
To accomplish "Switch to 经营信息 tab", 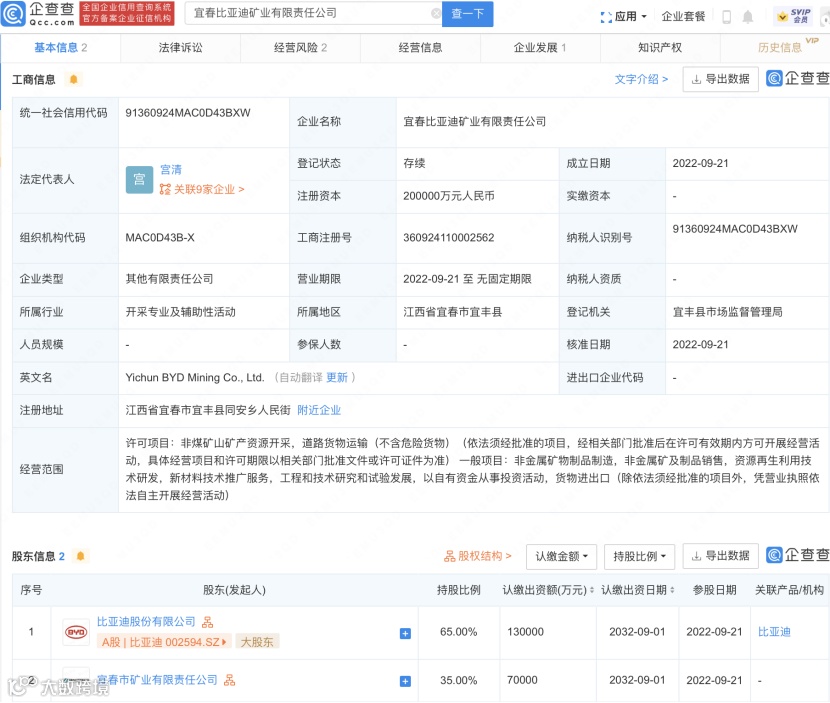I will pos(420,48).
